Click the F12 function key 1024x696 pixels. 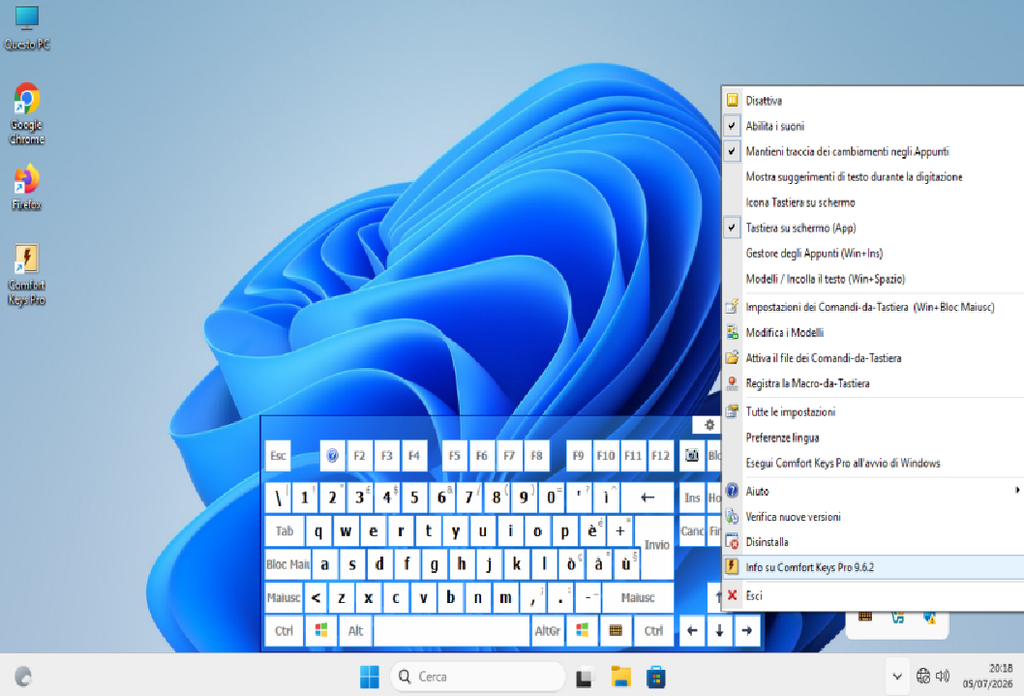660,456
